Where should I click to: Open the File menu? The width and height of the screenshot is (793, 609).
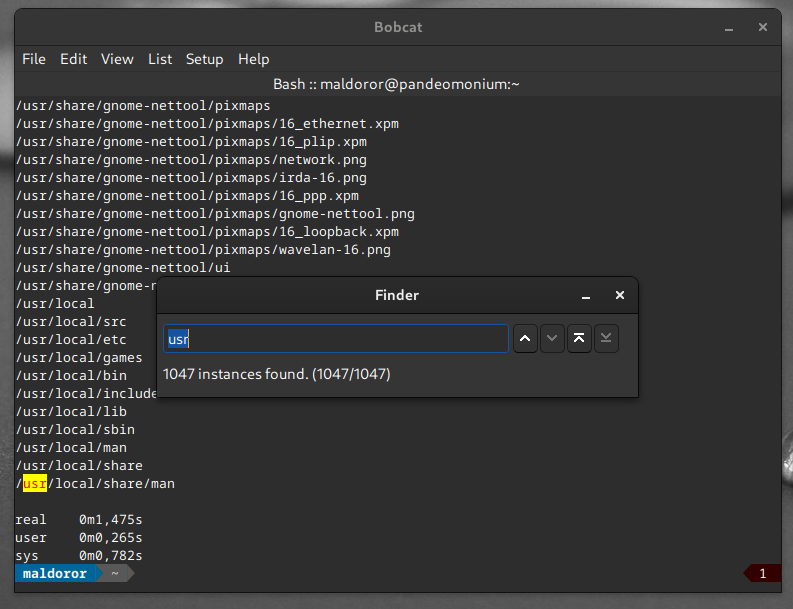coord(34,59)
